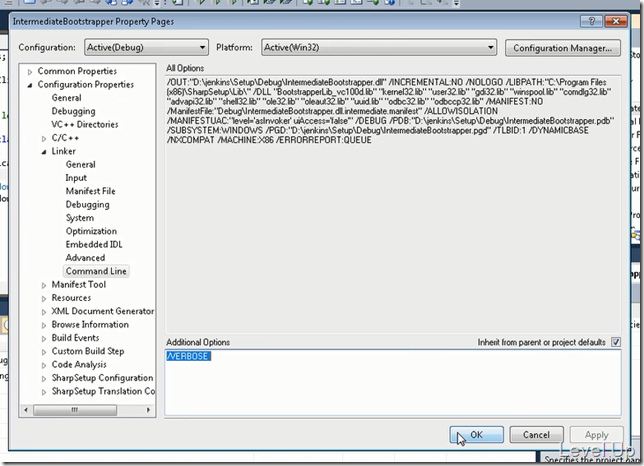Expand the SharpSetup Configuration node
Viewport: 644px width, 466px height.
[x=44, y=379]
